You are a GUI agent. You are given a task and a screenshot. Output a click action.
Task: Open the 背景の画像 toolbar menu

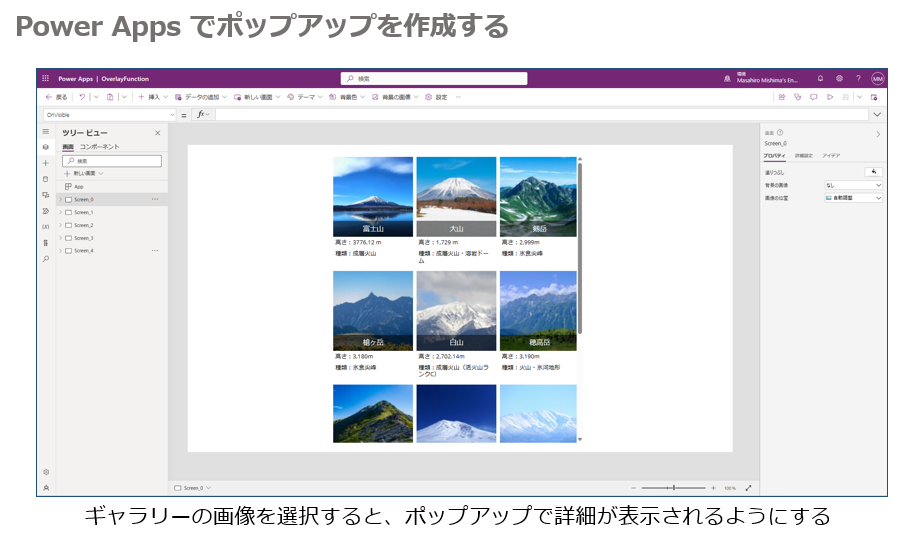click(395, 97)
